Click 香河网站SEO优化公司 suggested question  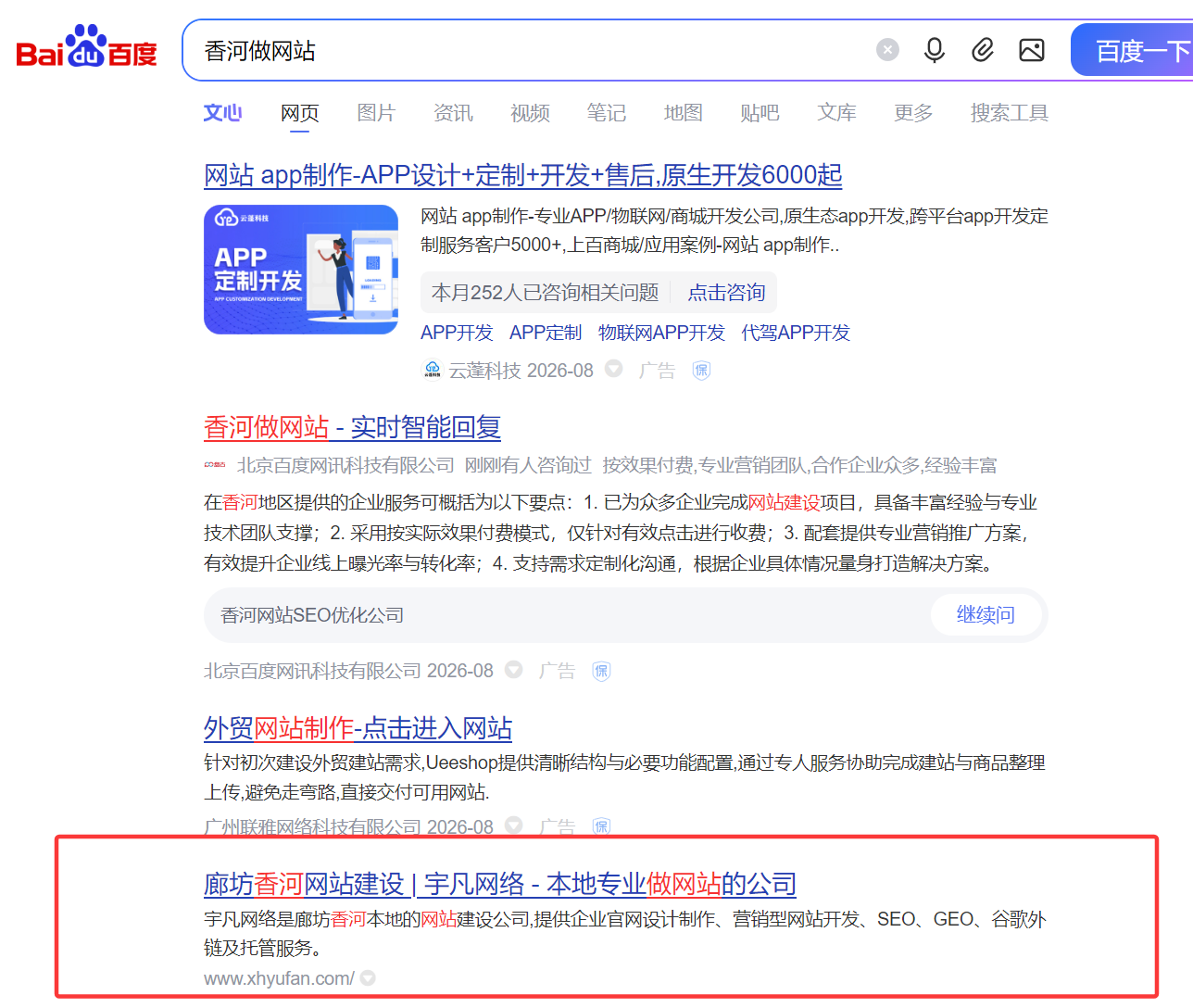pos(312,615)
